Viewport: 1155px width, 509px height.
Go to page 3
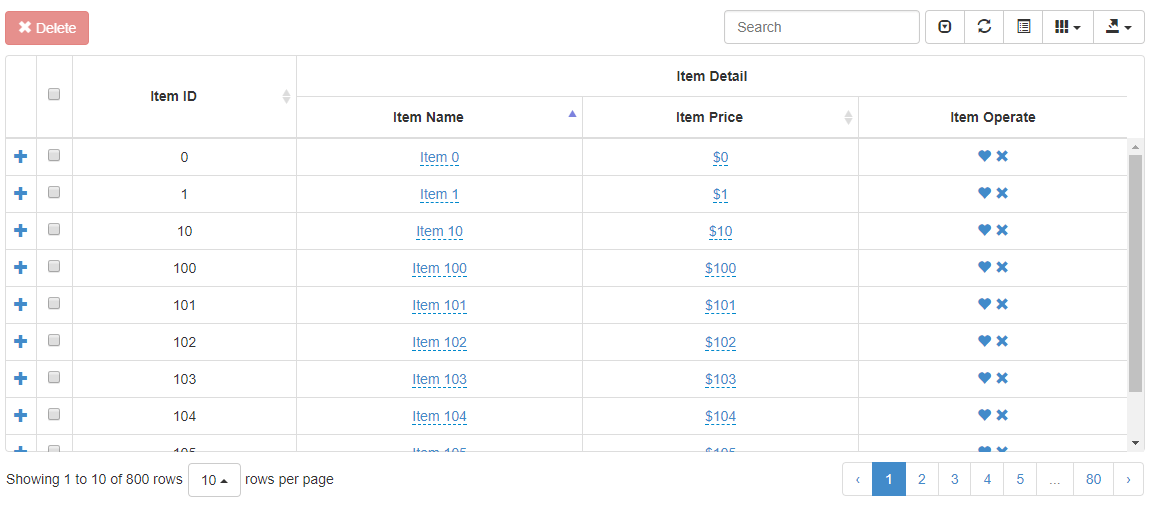(955, 480)
